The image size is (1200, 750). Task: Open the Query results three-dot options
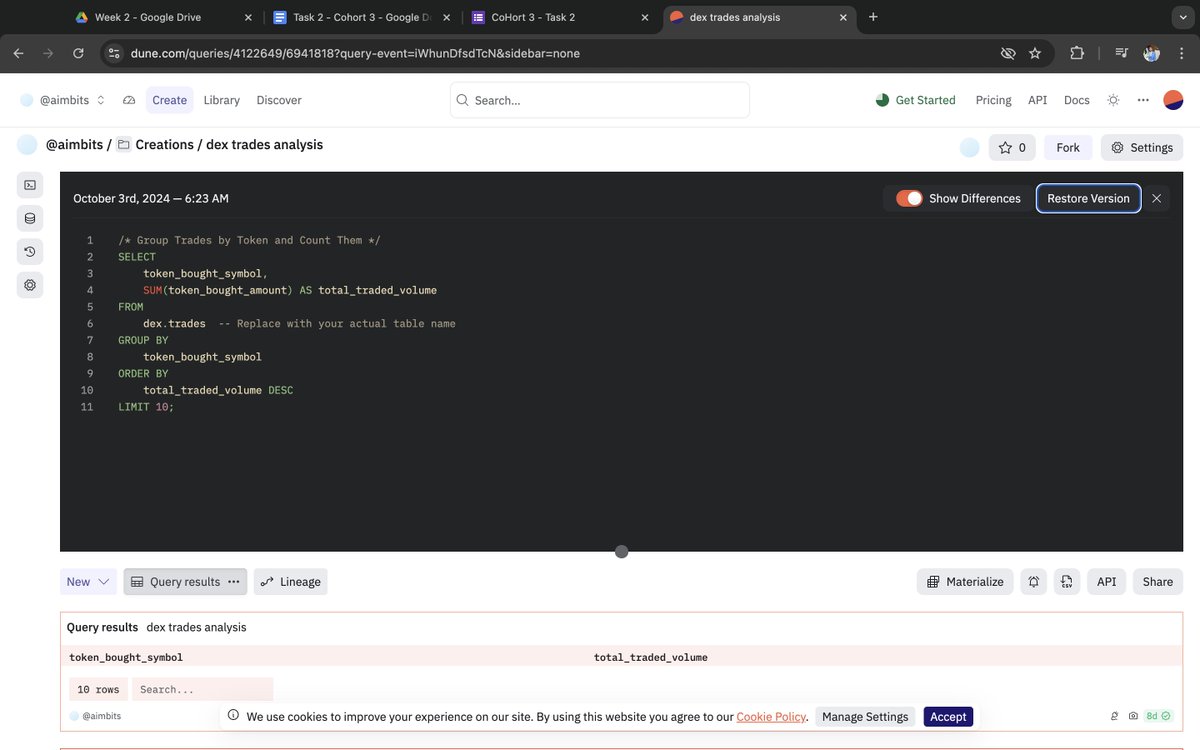coord(233,582)
